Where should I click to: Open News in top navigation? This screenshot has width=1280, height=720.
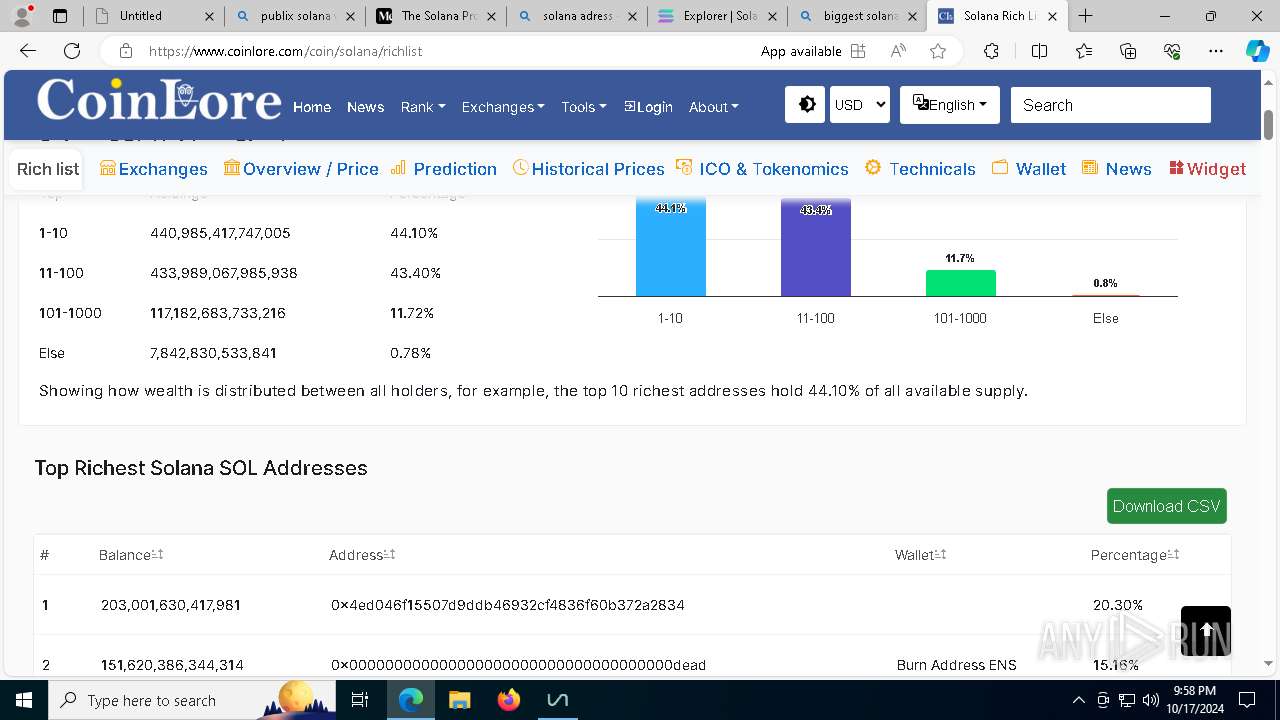click(365, 107)
